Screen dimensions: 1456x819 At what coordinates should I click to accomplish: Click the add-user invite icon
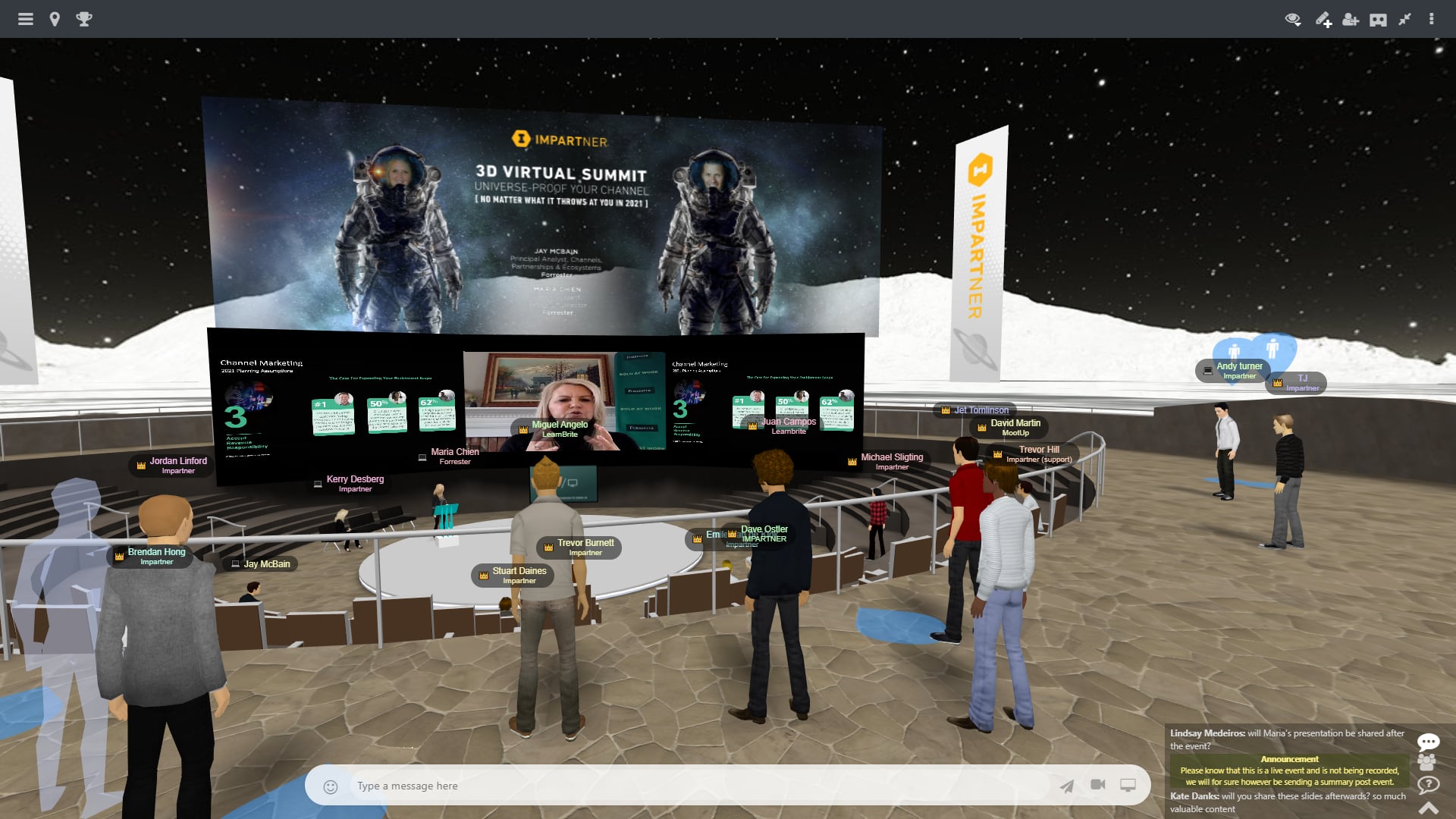[x=1351, y=20]
